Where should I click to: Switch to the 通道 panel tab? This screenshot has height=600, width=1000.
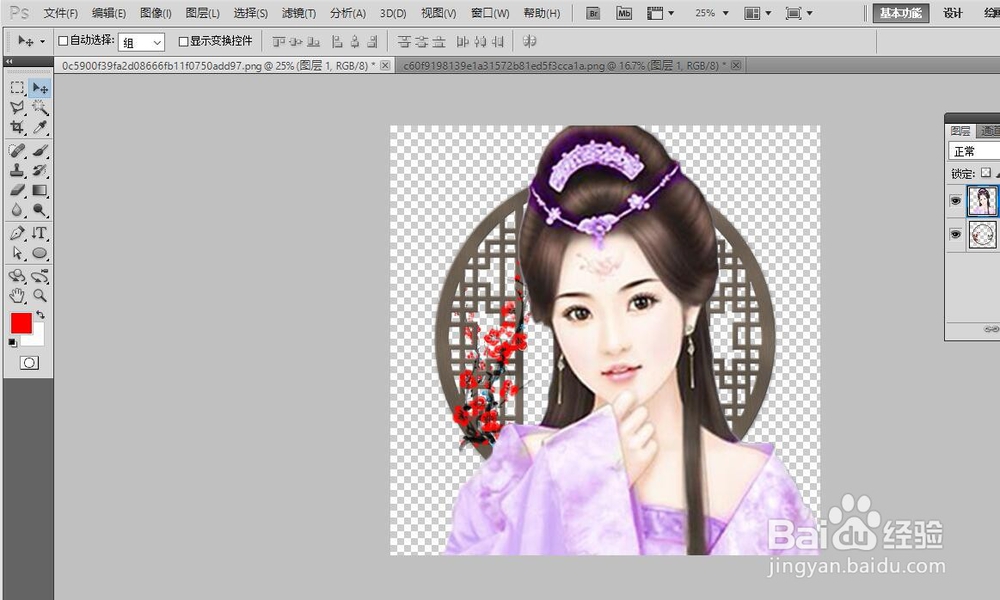point(989,131)
